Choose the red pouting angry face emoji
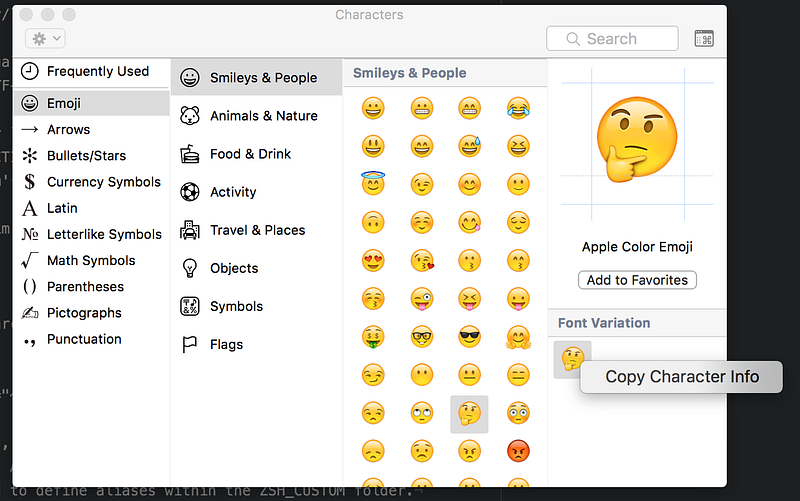Image resolution: width=800 pixels, height=501 pixels. (518, 451)
